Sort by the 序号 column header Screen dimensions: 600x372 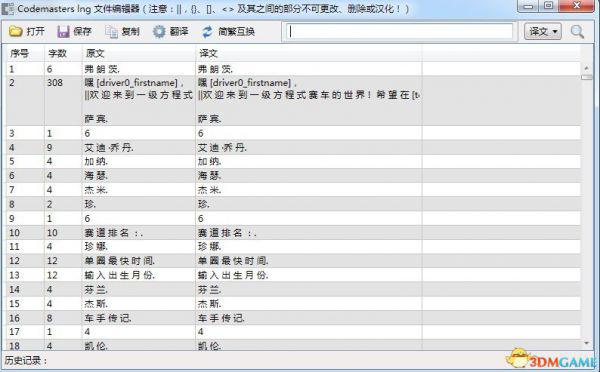coord(25,53)
